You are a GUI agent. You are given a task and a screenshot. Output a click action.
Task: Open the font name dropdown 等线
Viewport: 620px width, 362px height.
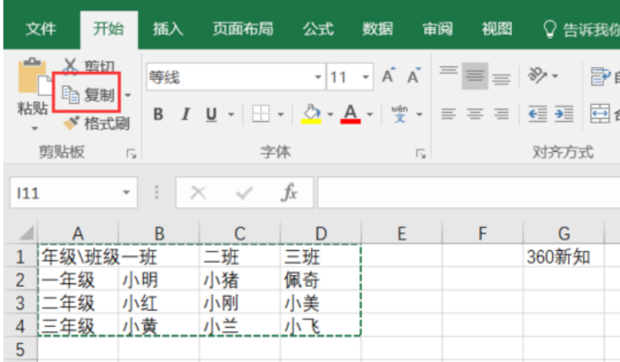(x=318, y=77)
